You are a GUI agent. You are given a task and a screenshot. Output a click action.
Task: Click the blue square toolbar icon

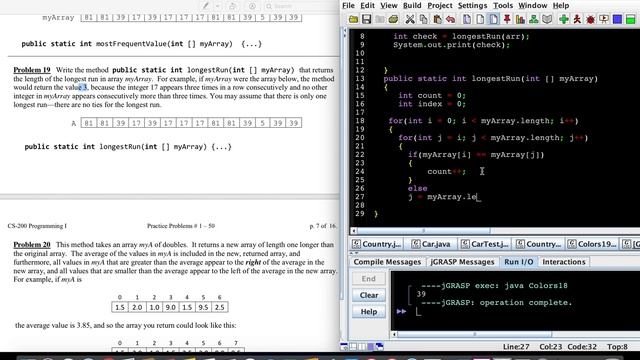click(617, 19)
